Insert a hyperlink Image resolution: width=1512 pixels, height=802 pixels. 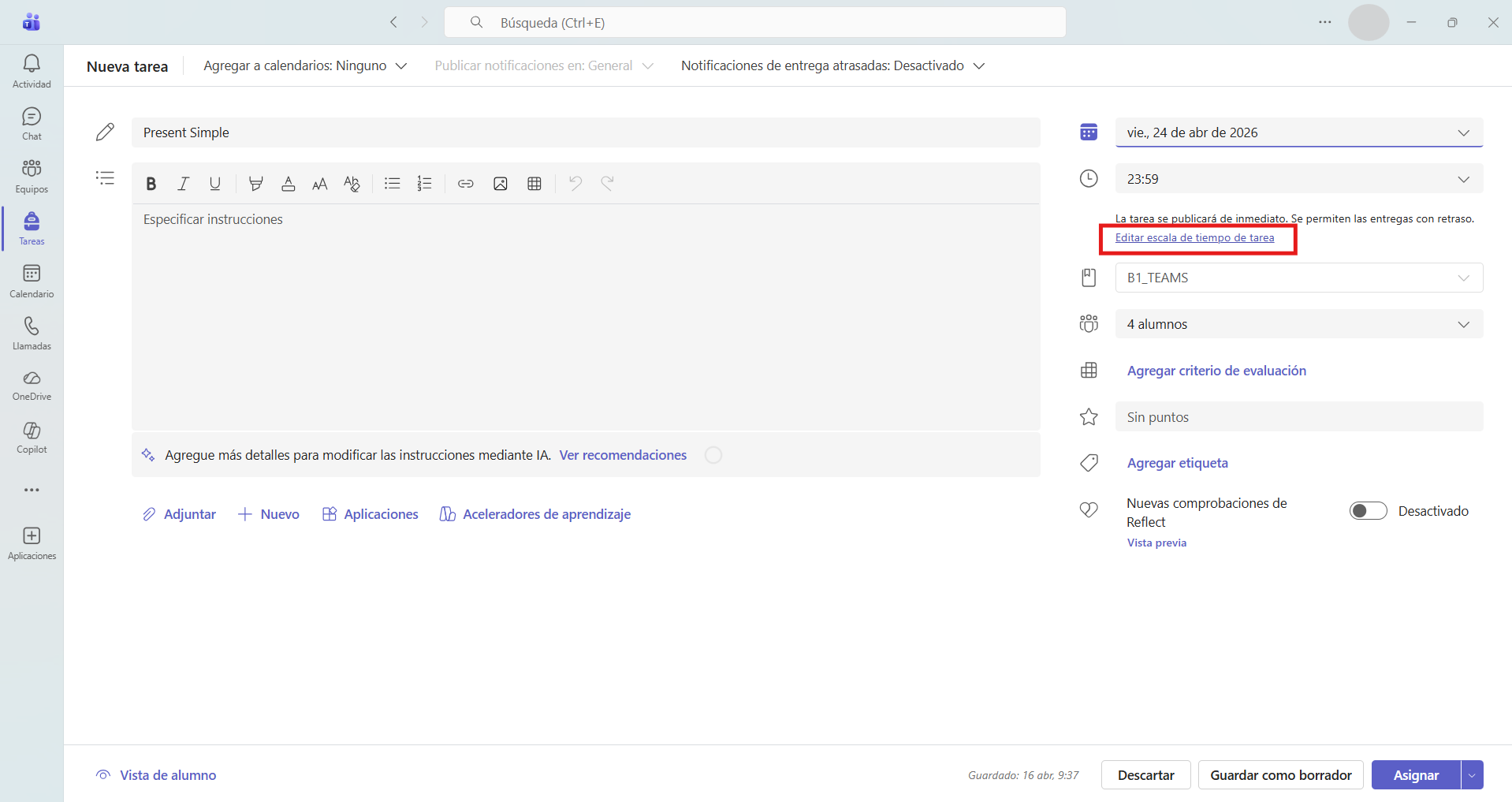point(466,184)
